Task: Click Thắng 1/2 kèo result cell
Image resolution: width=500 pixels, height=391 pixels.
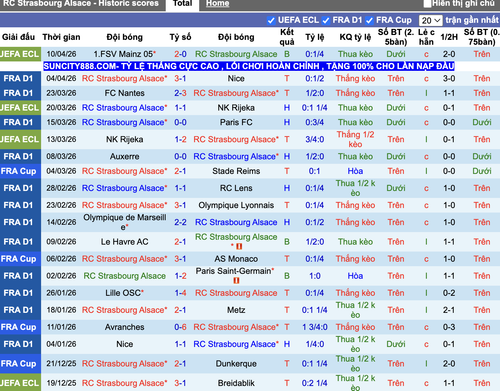Action: click(355, 139)
